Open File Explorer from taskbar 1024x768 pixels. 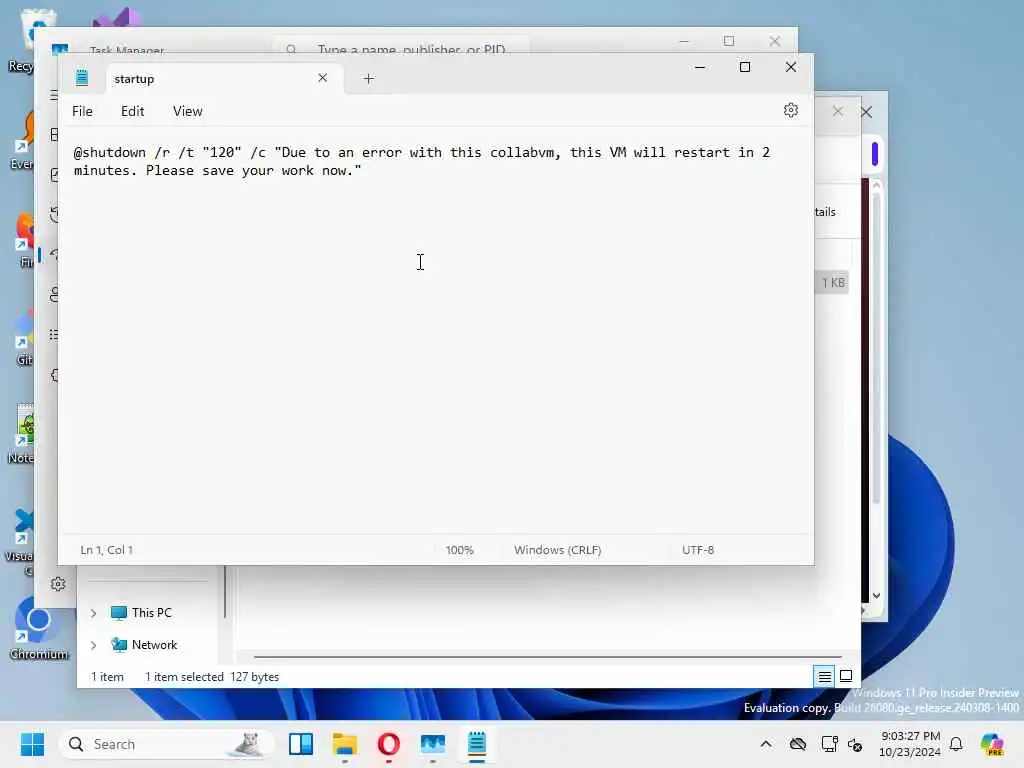[345, 744]
